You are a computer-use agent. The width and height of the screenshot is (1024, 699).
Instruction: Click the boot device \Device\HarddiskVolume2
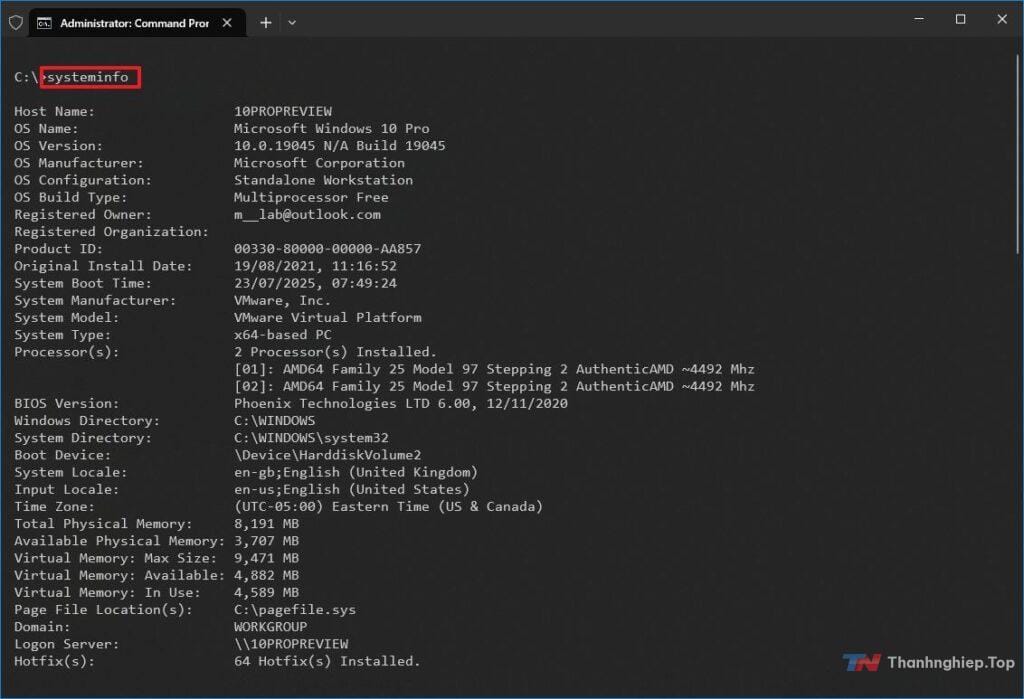coord(327,455)
